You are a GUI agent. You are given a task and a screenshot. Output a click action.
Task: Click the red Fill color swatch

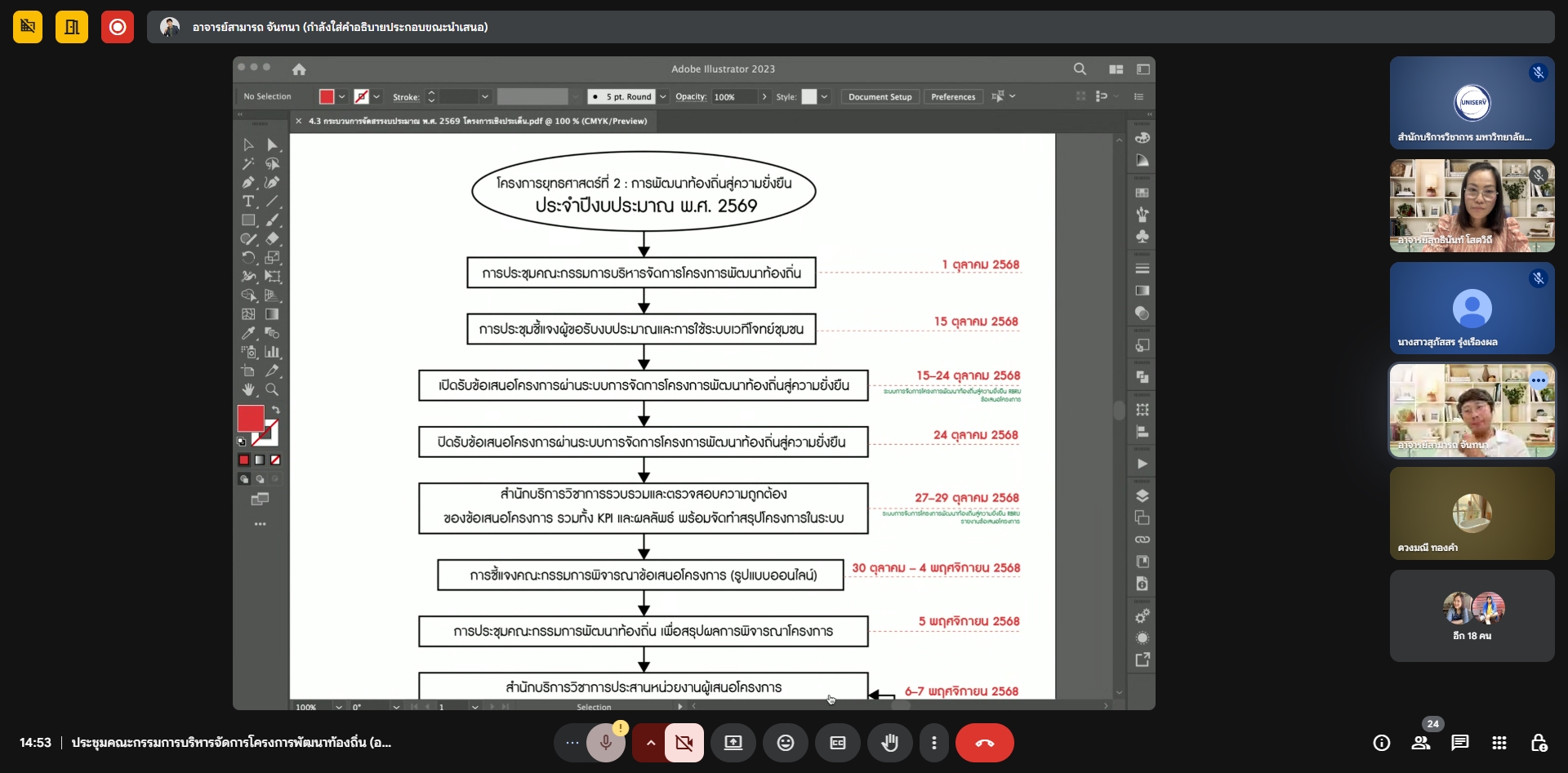click(x=250, y=419)
